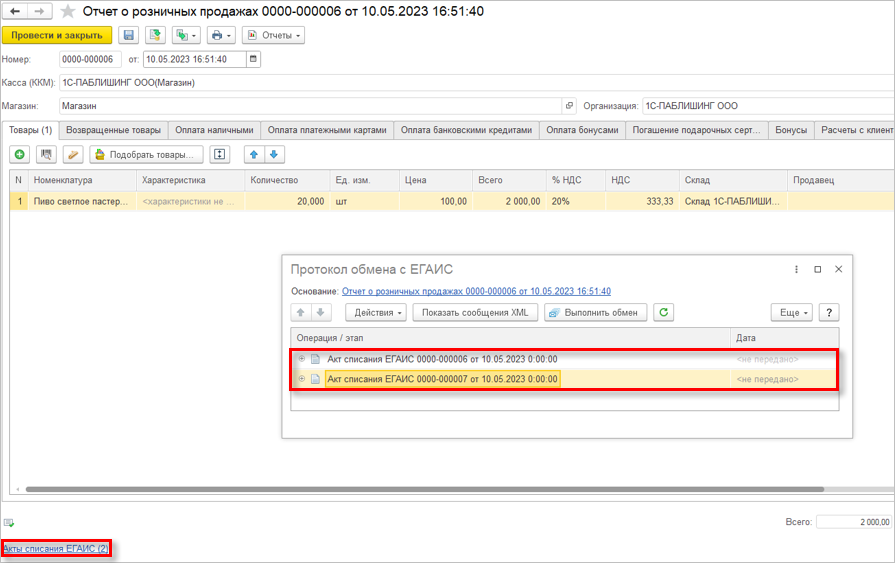The width and height of the screenshot is (895, 563).
Task: Open the Действия dropdown in protocol dialog
Action: (x=380, y=312)
